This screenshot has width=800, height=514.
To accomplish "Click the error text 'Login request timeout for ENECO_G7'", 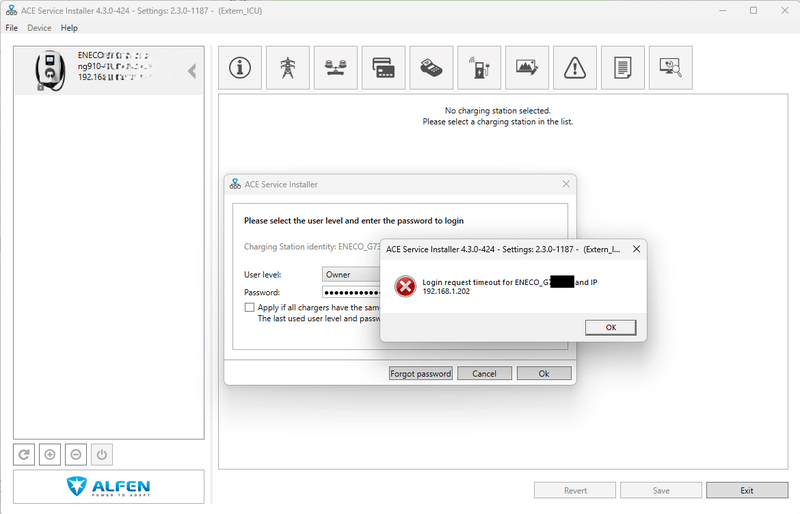I will pyautogui.click(x=486, y=282).
